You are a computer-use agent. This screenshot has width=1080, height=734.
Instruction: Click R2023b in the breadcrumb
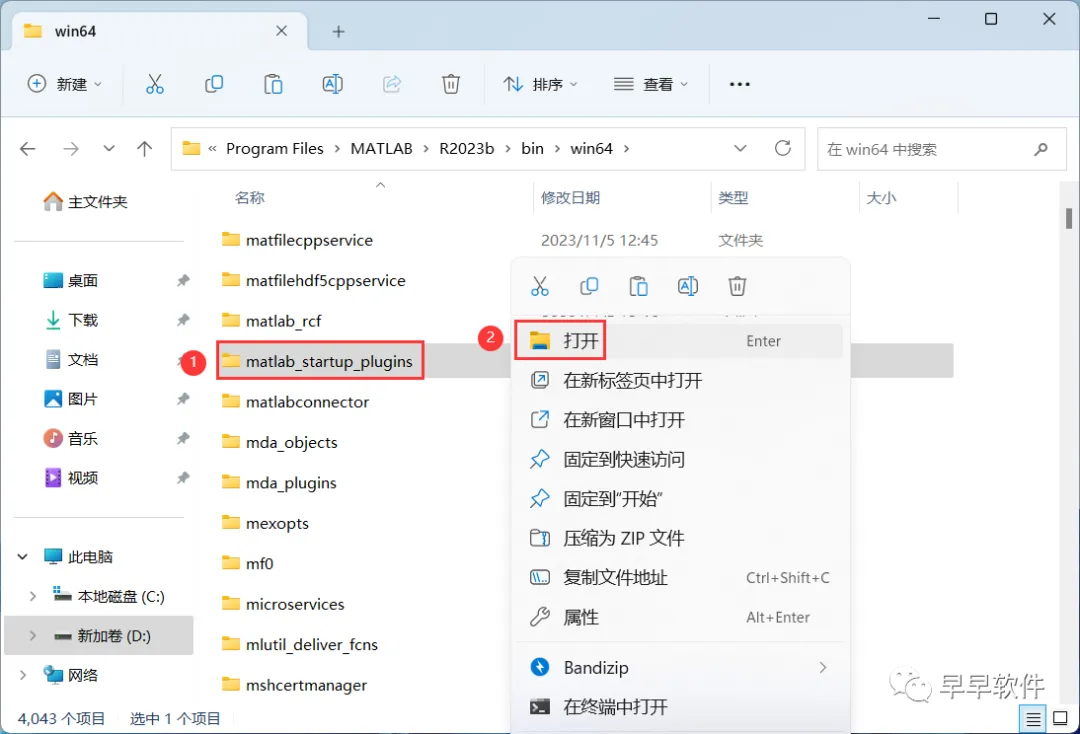pos(466,149)
